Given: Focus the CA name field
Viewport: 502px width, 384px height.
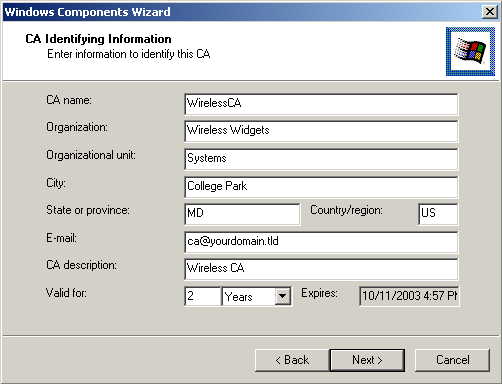Looking at the screenshot, I should point(321,104).
